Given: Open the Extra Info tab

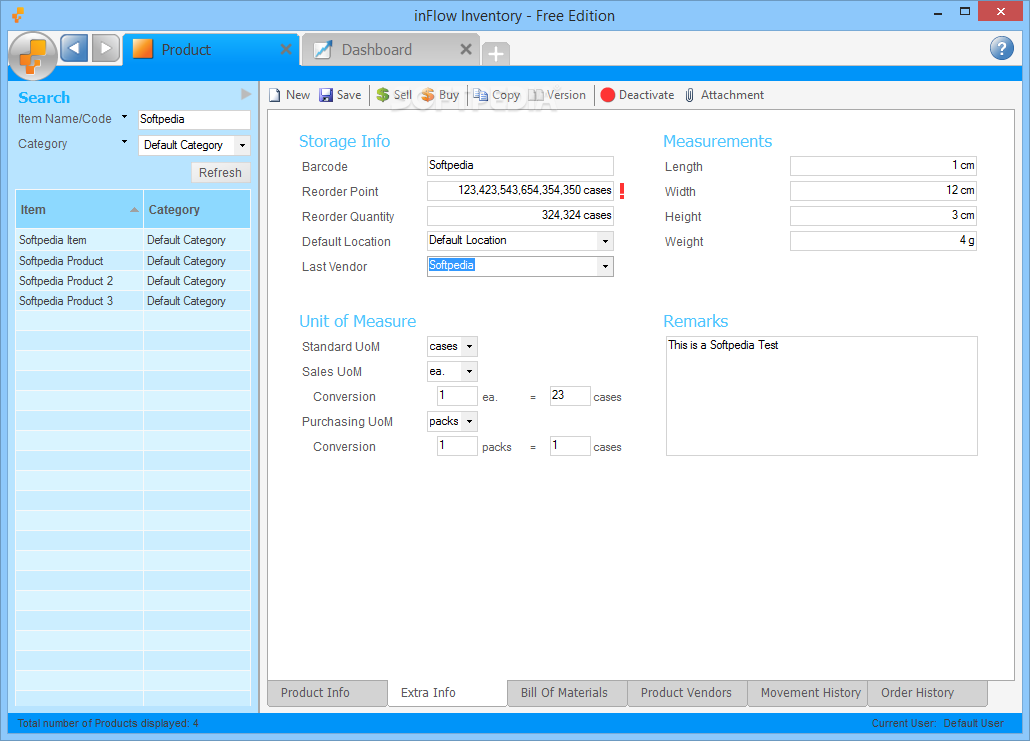Looking at the screenshot, I should coord(447,693).
